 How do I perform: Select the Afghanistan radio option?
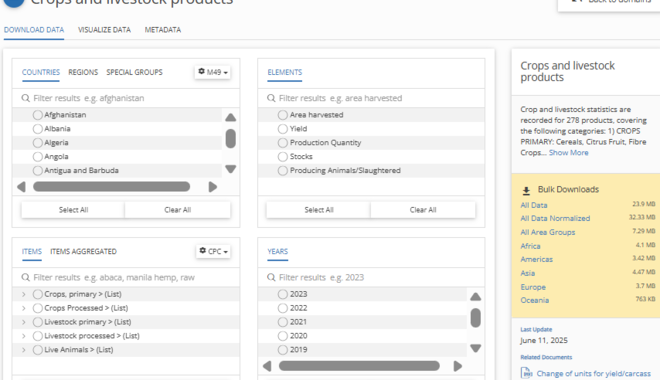click(x=37, y=114)
